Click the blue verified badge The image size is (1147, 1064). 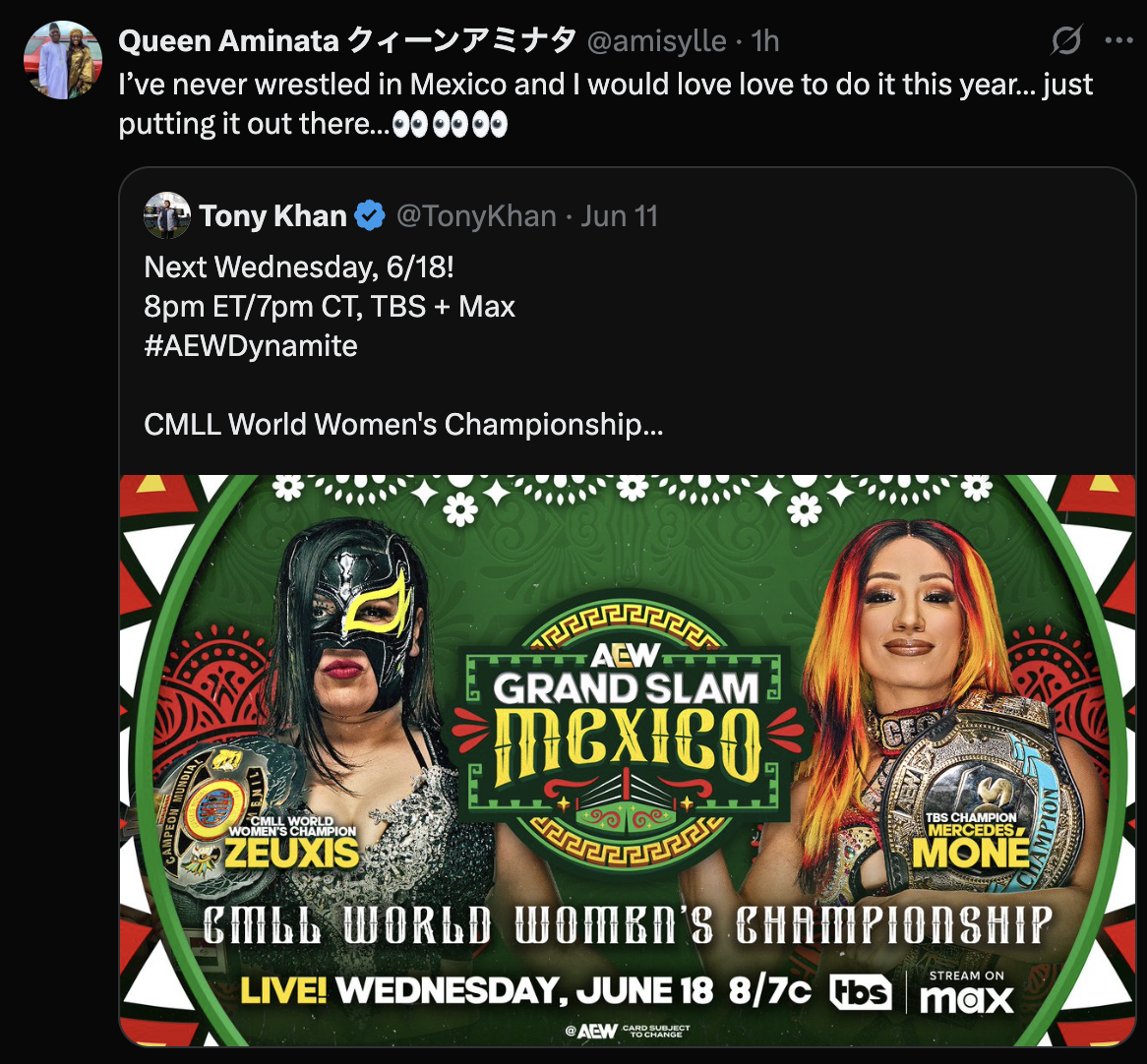(x=370, y=216)
